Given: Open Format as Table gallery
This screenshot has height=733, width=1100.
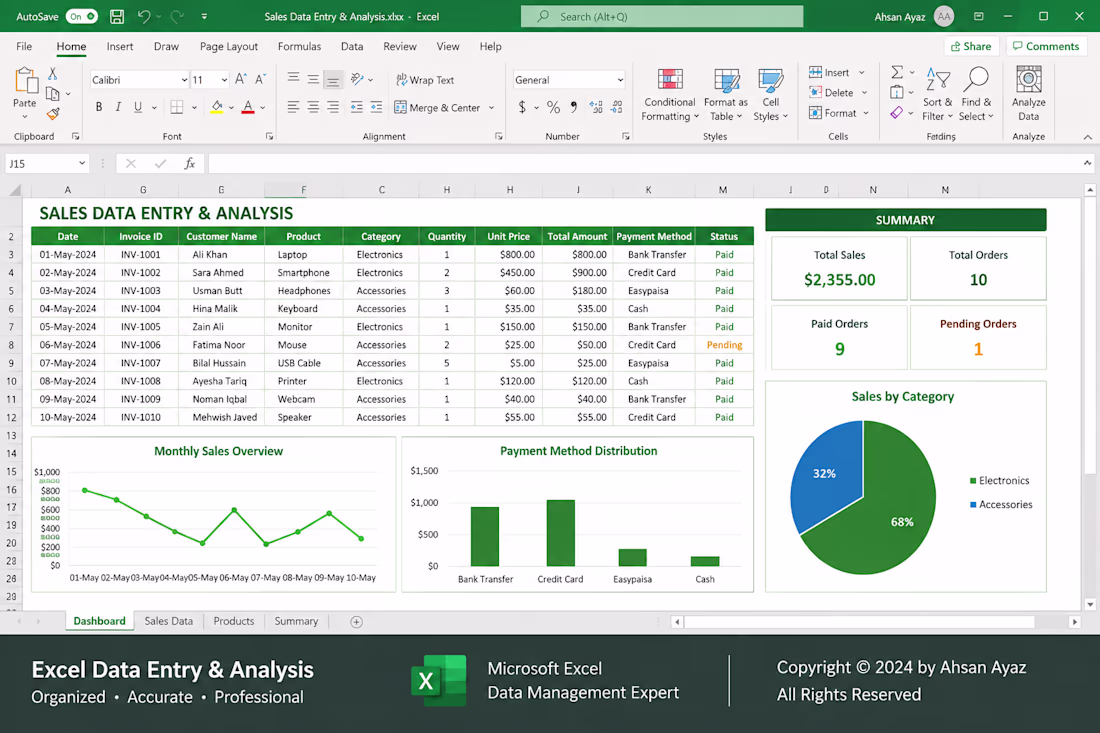Looking at the screenshot, I should [725, 95].
